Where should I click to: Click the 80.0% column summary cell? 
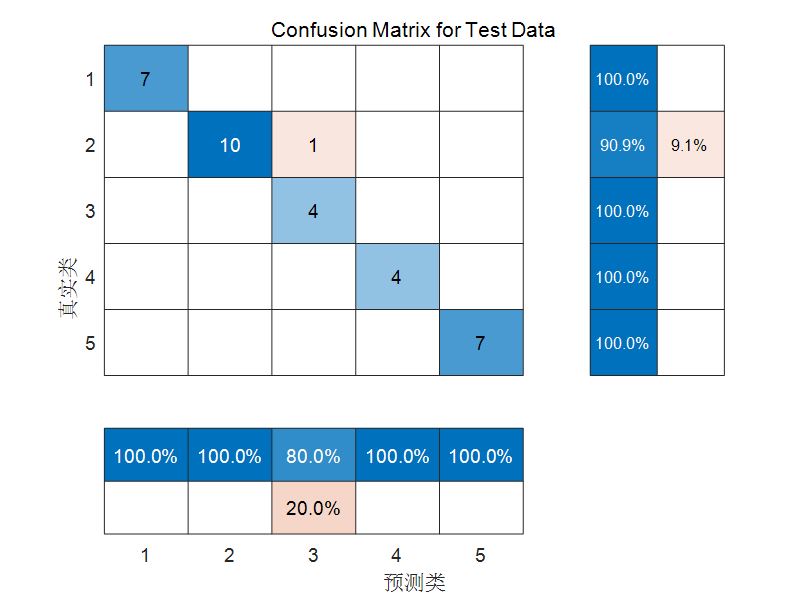point(313,456)
